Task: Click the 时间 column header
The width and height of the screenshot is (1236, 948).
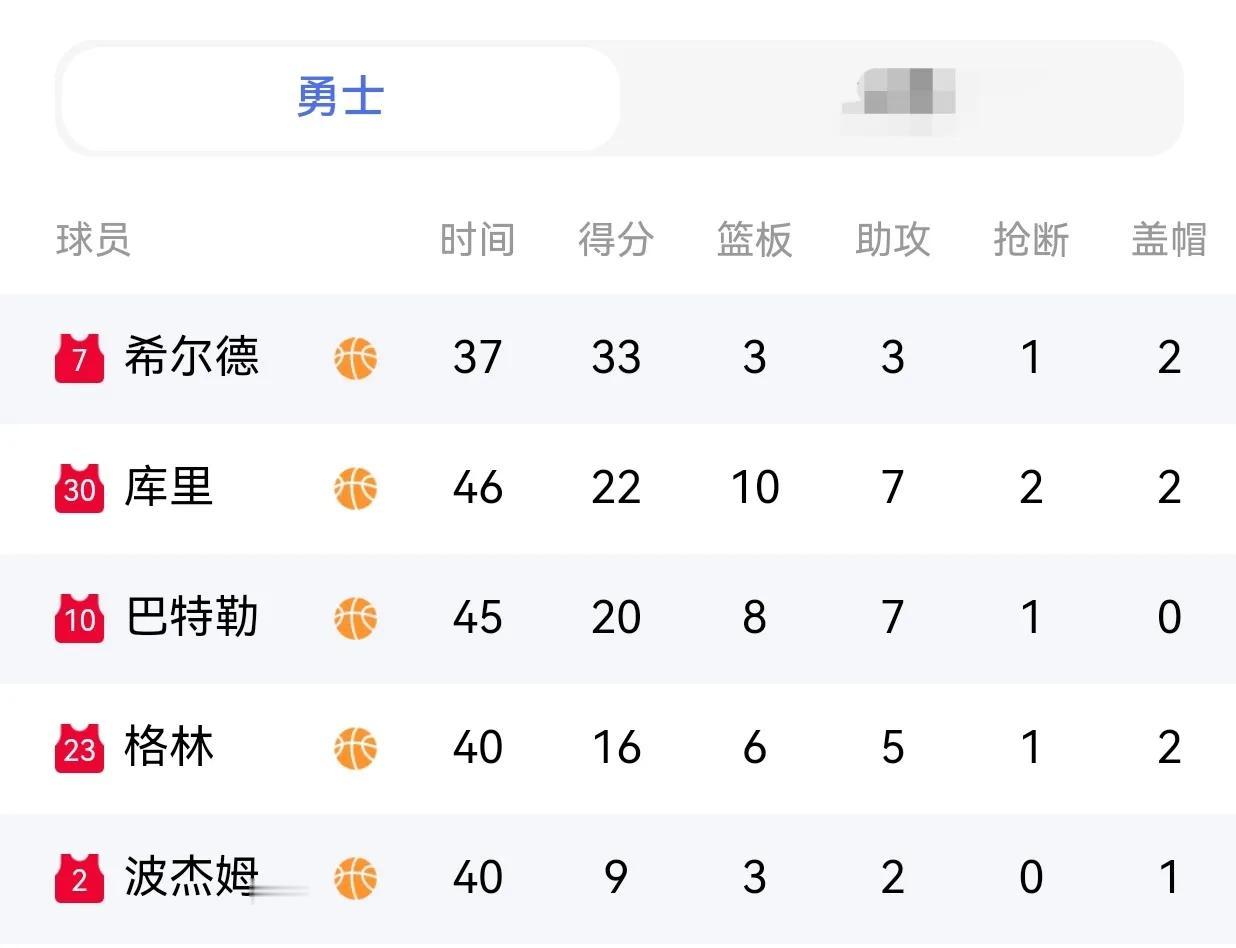Action: (x=477, y=240)
